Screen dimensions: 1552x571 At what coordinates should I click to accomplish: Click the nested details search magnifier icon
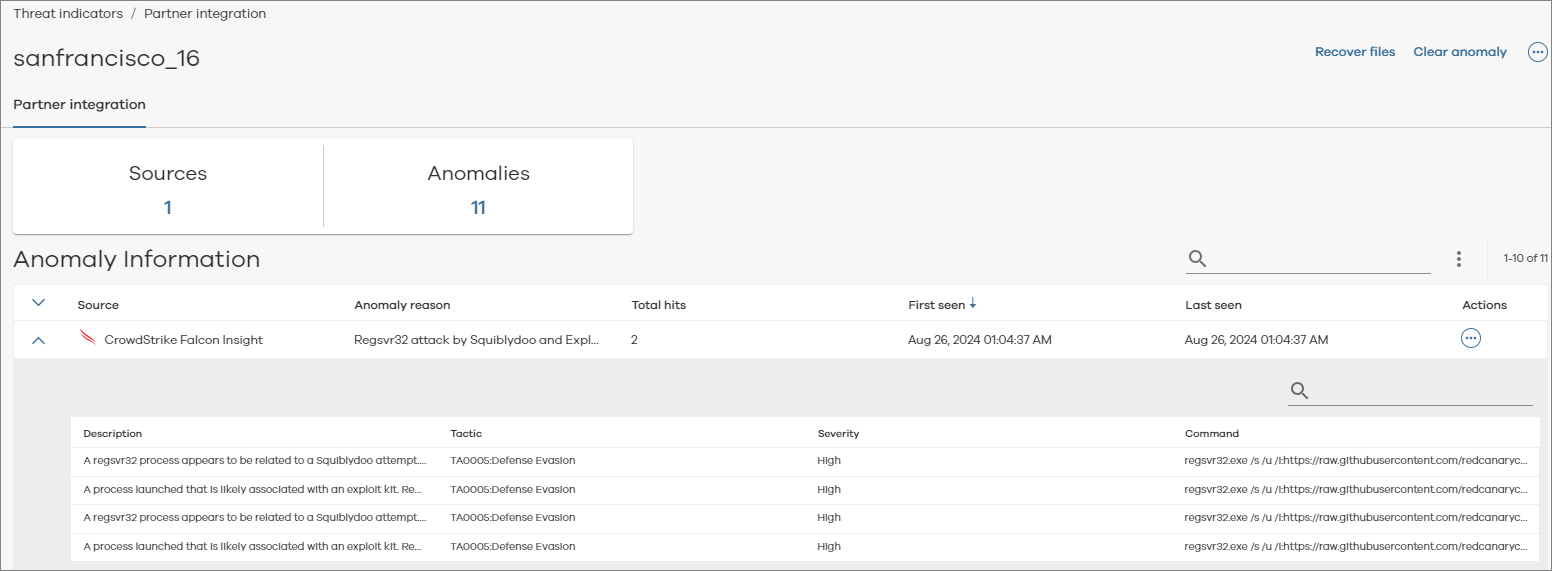(1299, 391)
